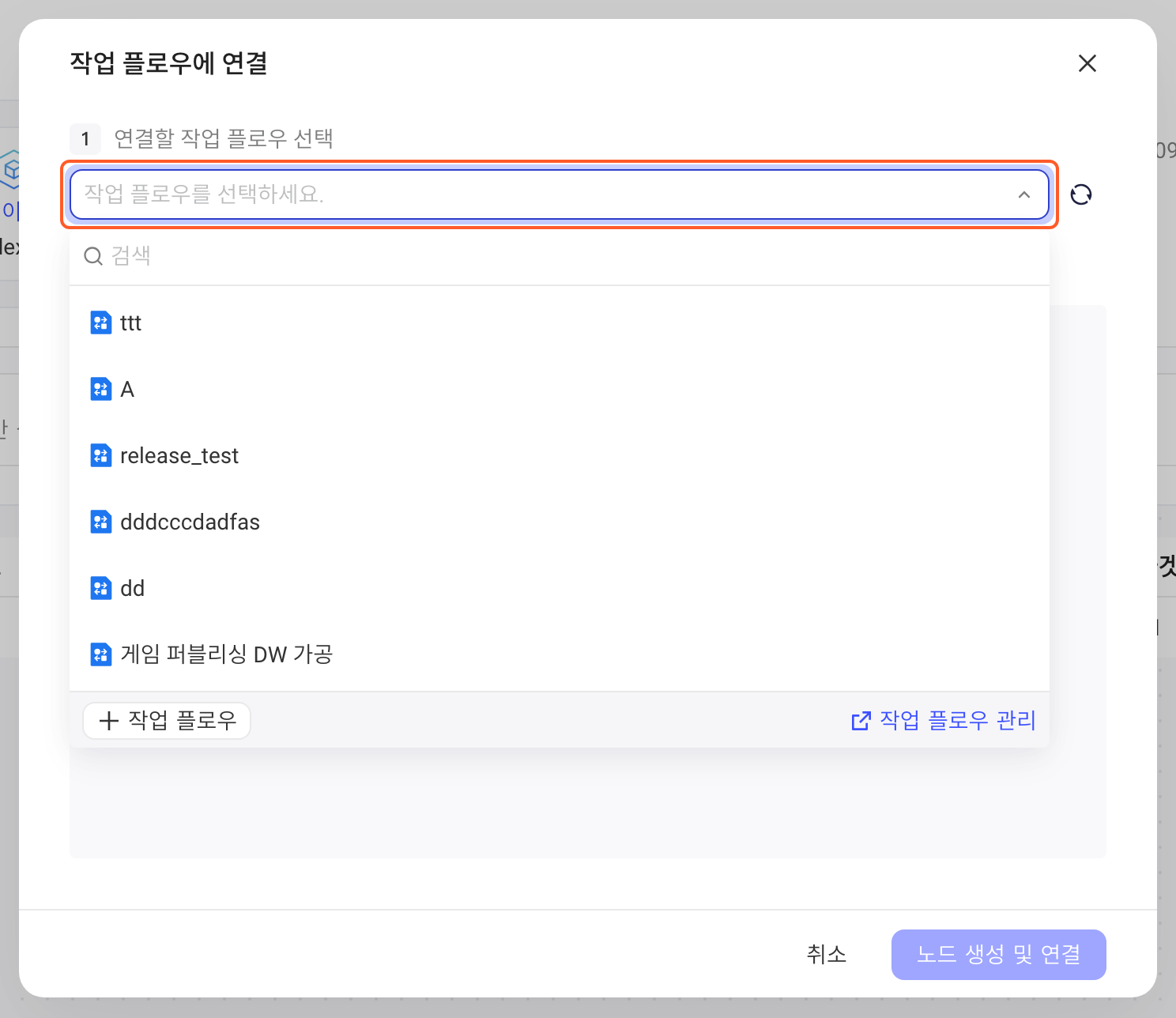Click 노드 생성 및 연결 button

(999, 955)
